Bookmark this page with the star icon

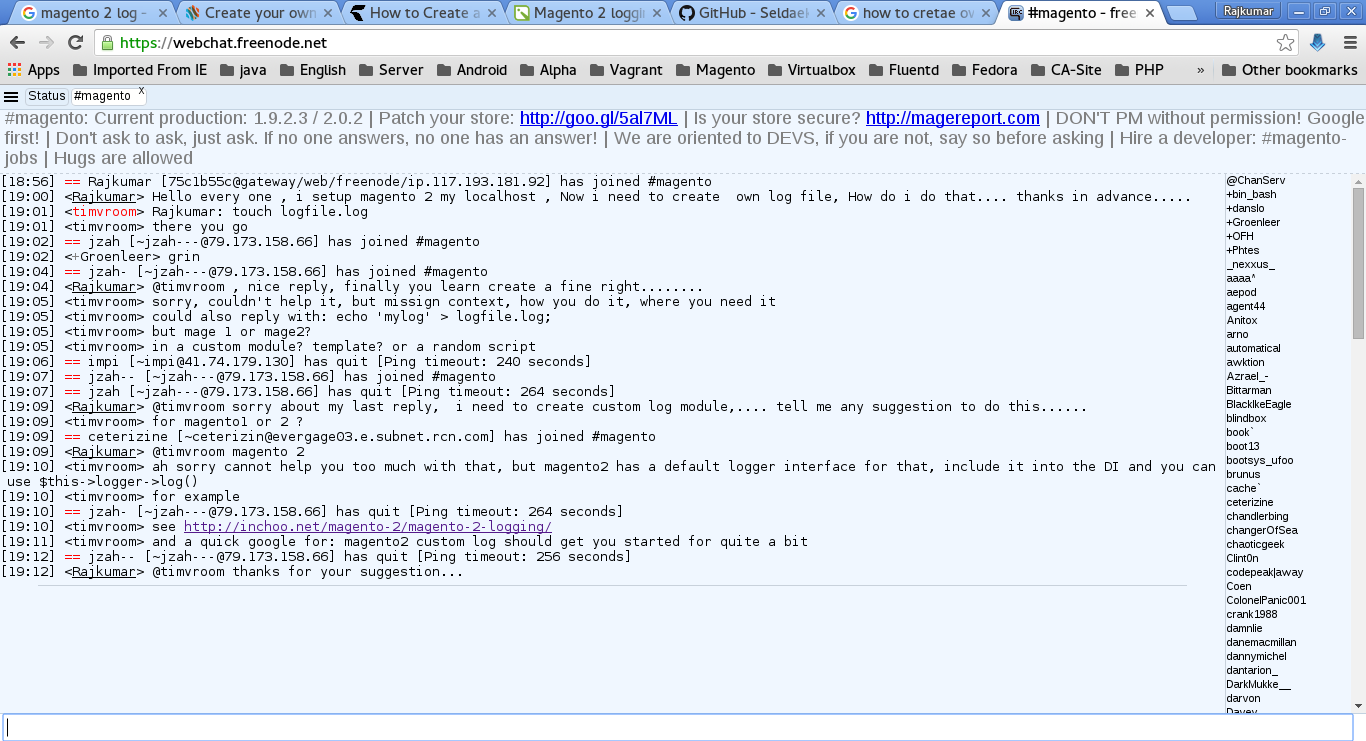[1286, 43]
